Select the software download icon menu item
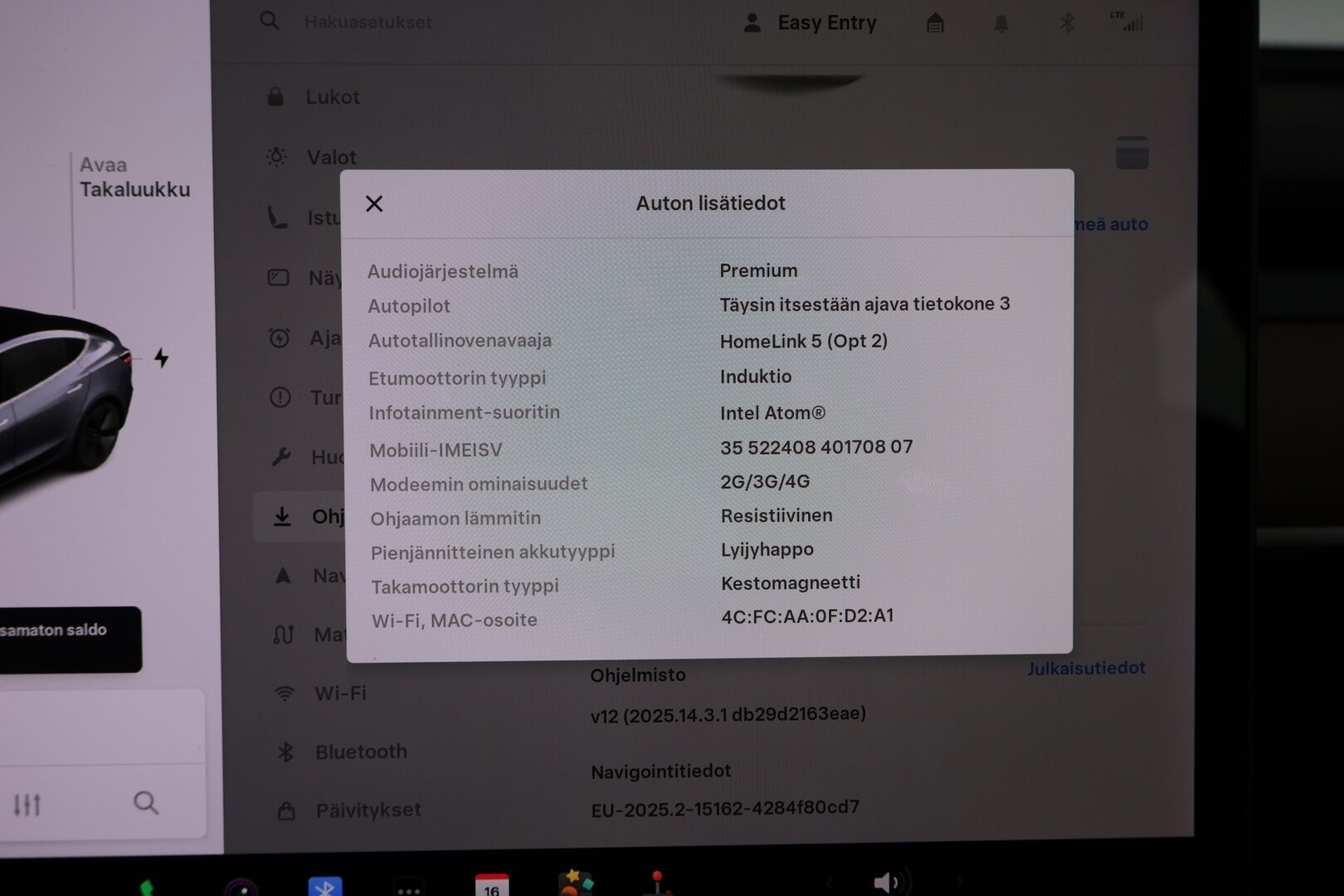Image resolution: width=1344 pixels, height=896 pixels. coord(282,517)
